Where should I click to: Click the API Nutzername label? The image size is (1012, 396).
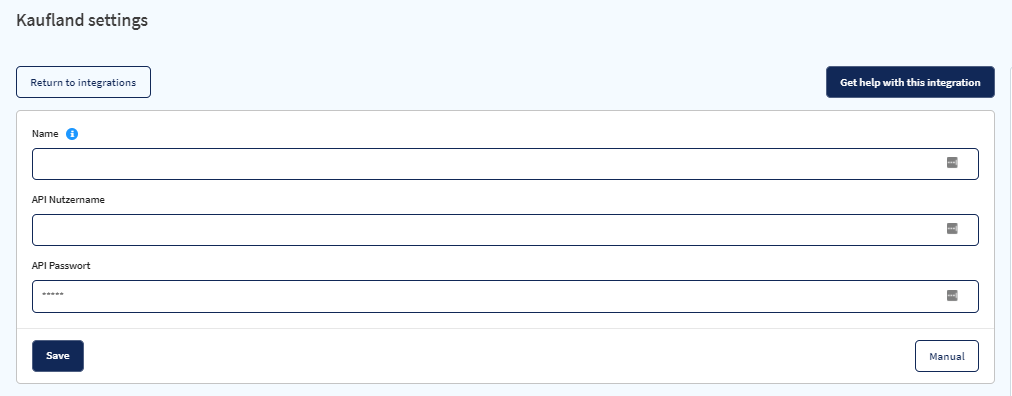(x=68, y=200)
